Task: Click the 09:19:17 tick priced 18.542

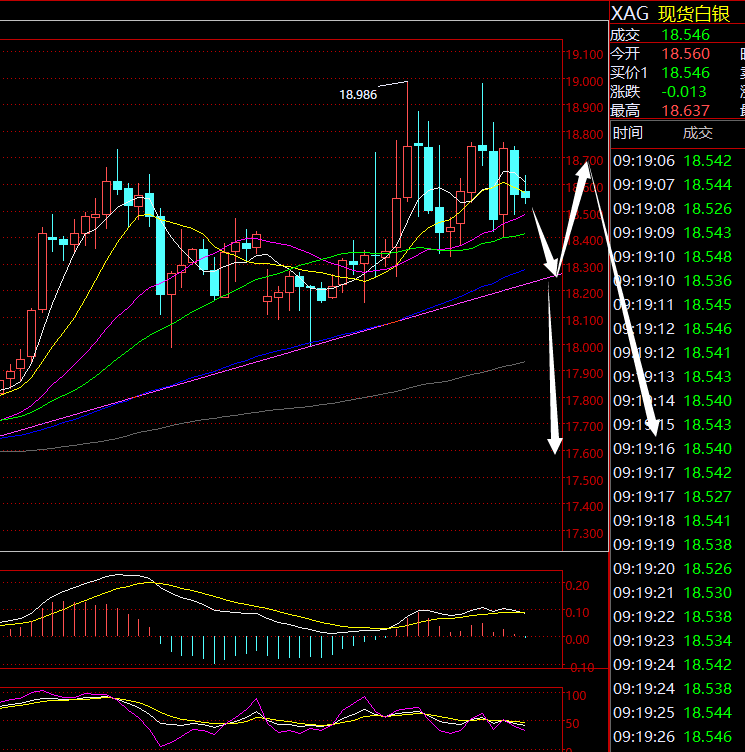Action: (x=673, y=472)
